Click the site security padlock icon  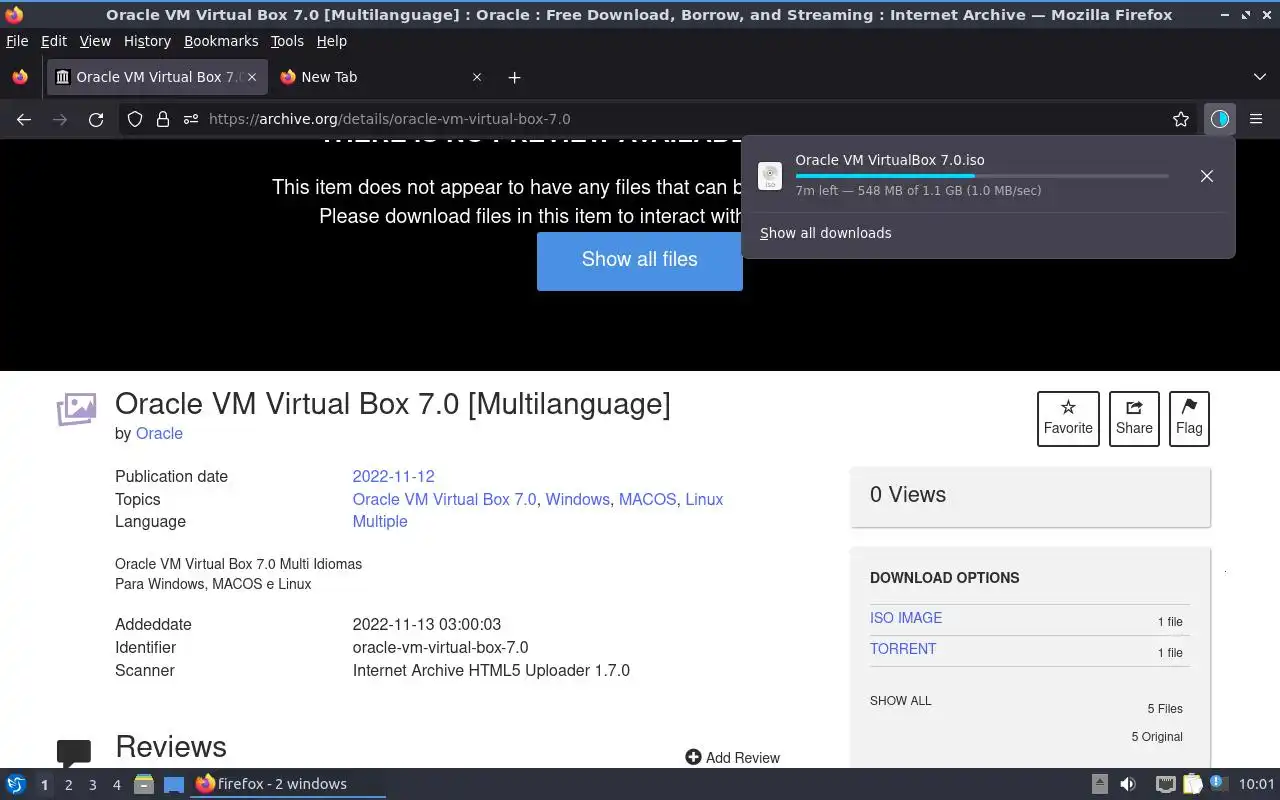(163, 119)
